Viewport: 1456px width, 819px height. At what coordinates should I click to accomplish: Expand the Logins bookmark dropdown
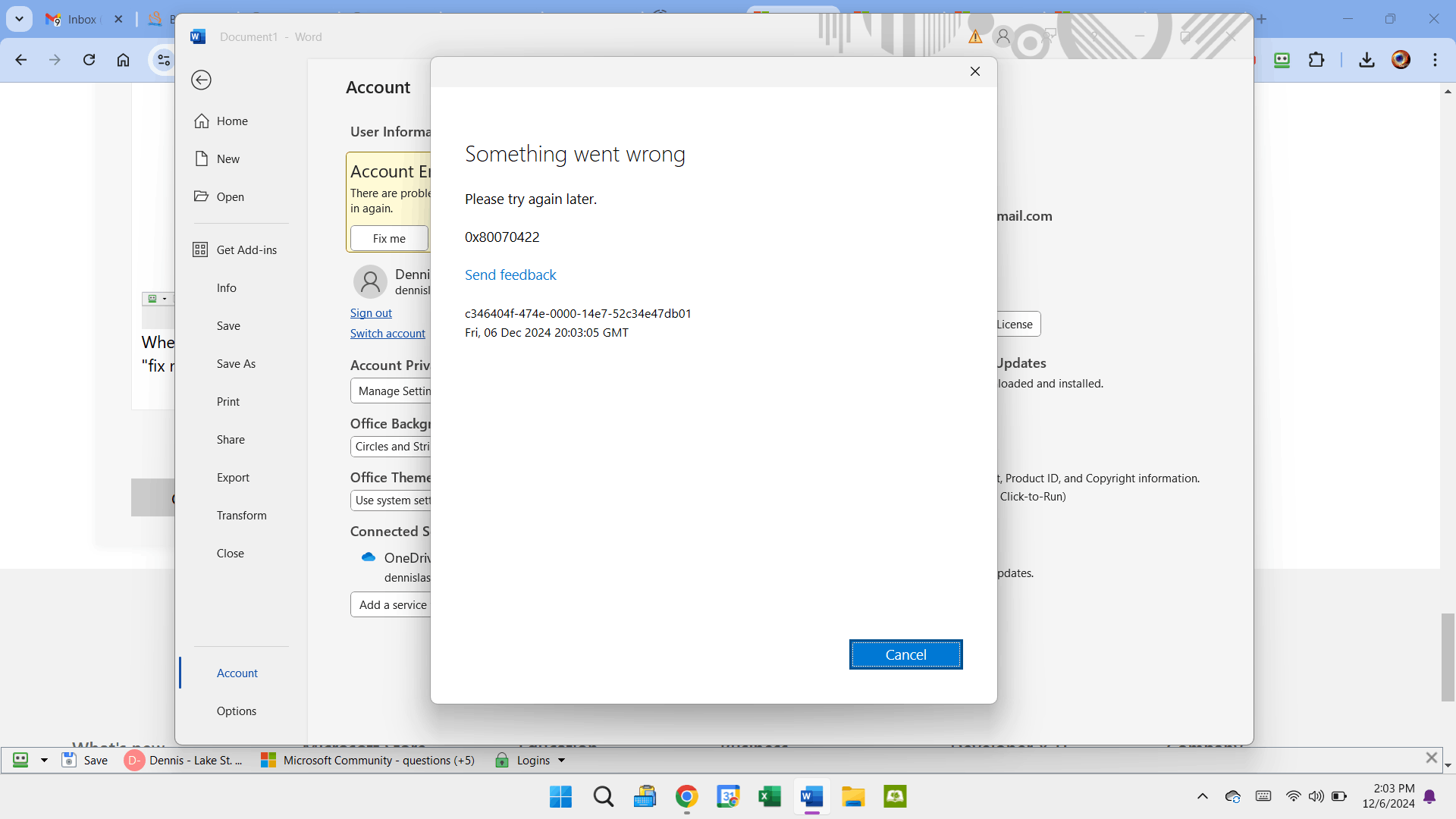[562, 761]
